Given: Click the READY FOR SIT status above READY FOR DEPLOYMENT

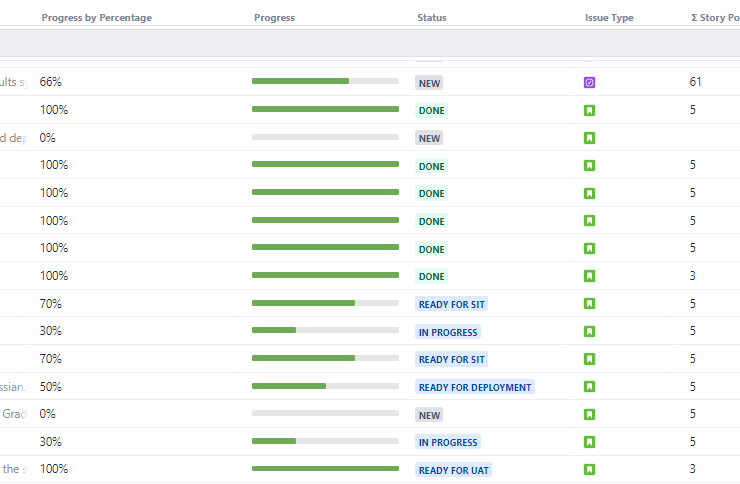Looking at the screenshot, I should [452, 359].
